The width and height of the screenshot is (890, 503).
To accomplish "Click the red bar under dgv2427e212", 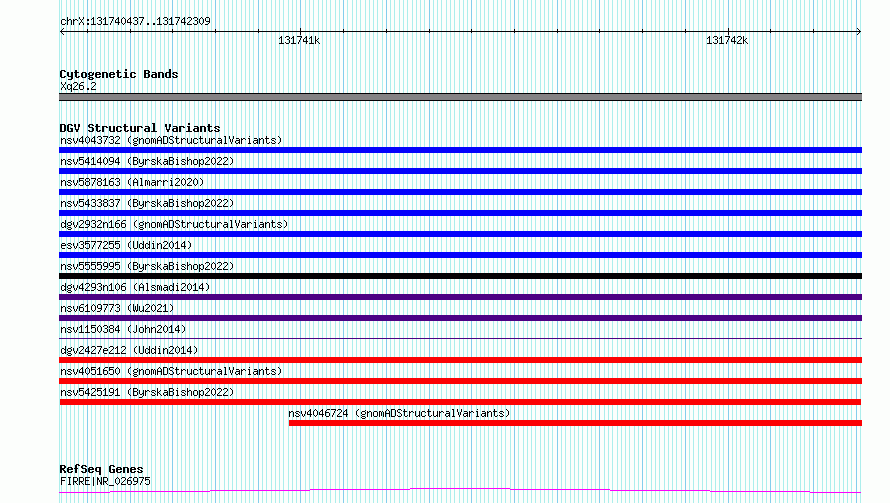I will [x=460, y=360].
